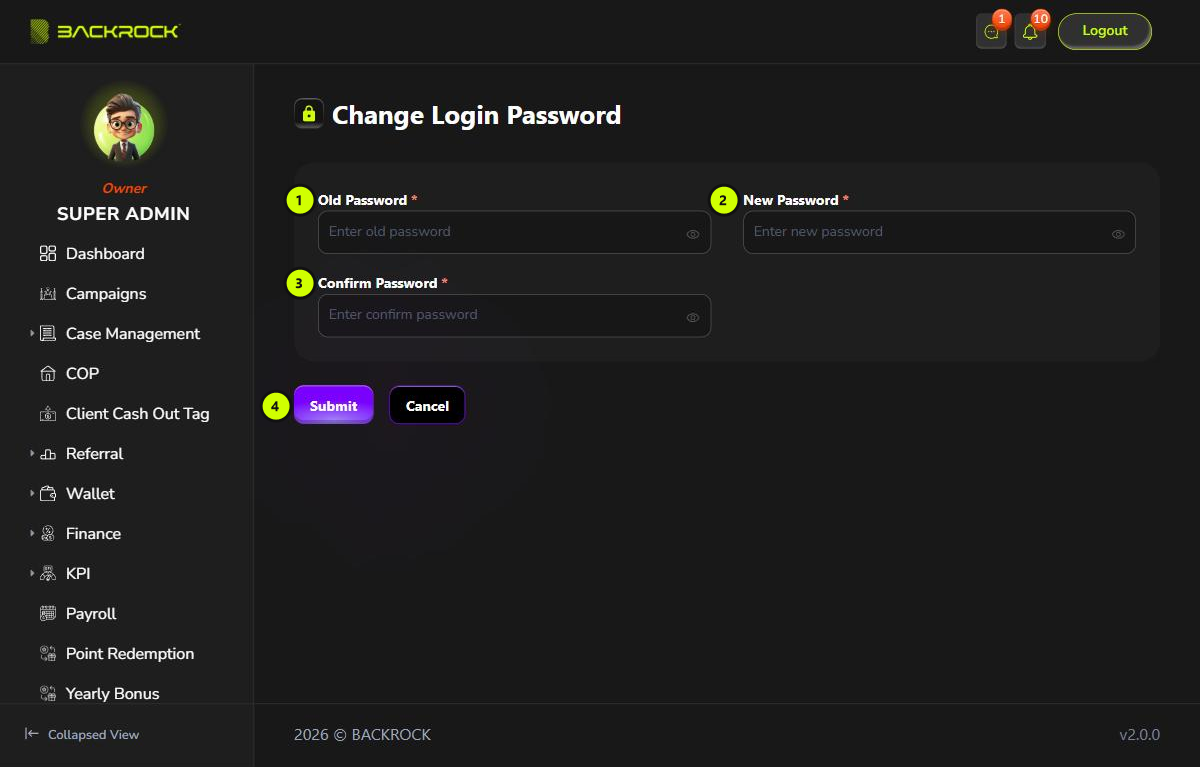Focus the Enter new password field
1200x767 pixels.
[939, 232]
